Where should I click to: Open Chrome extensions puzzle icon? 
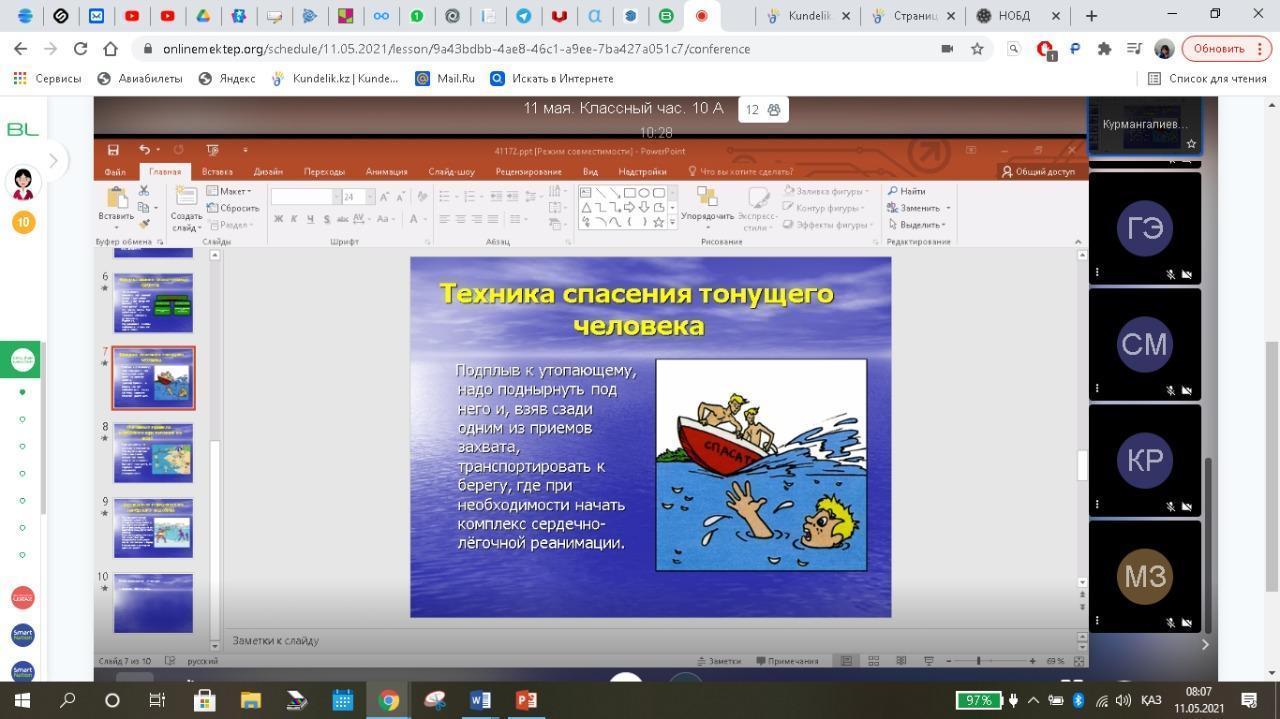(1104, 49)
